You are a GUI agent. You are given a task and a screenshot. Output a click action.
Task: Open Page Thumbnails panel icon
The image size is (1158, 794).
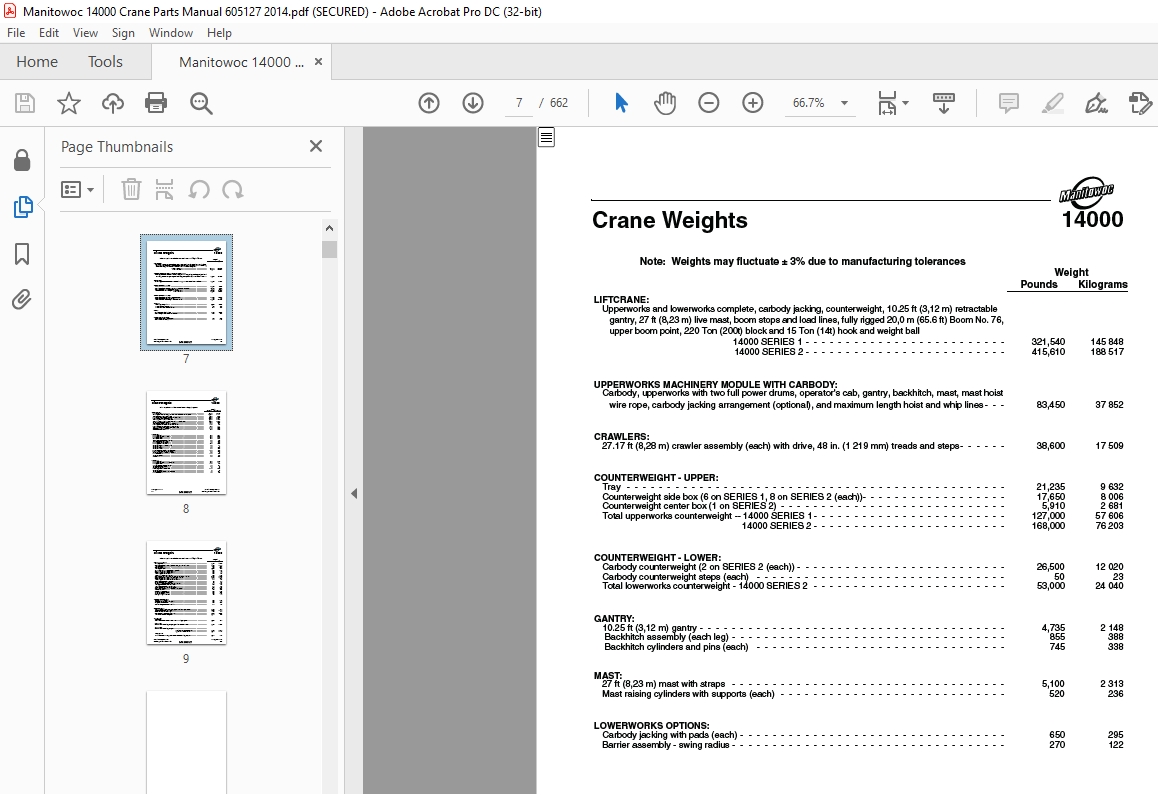[x=23, y=207]
